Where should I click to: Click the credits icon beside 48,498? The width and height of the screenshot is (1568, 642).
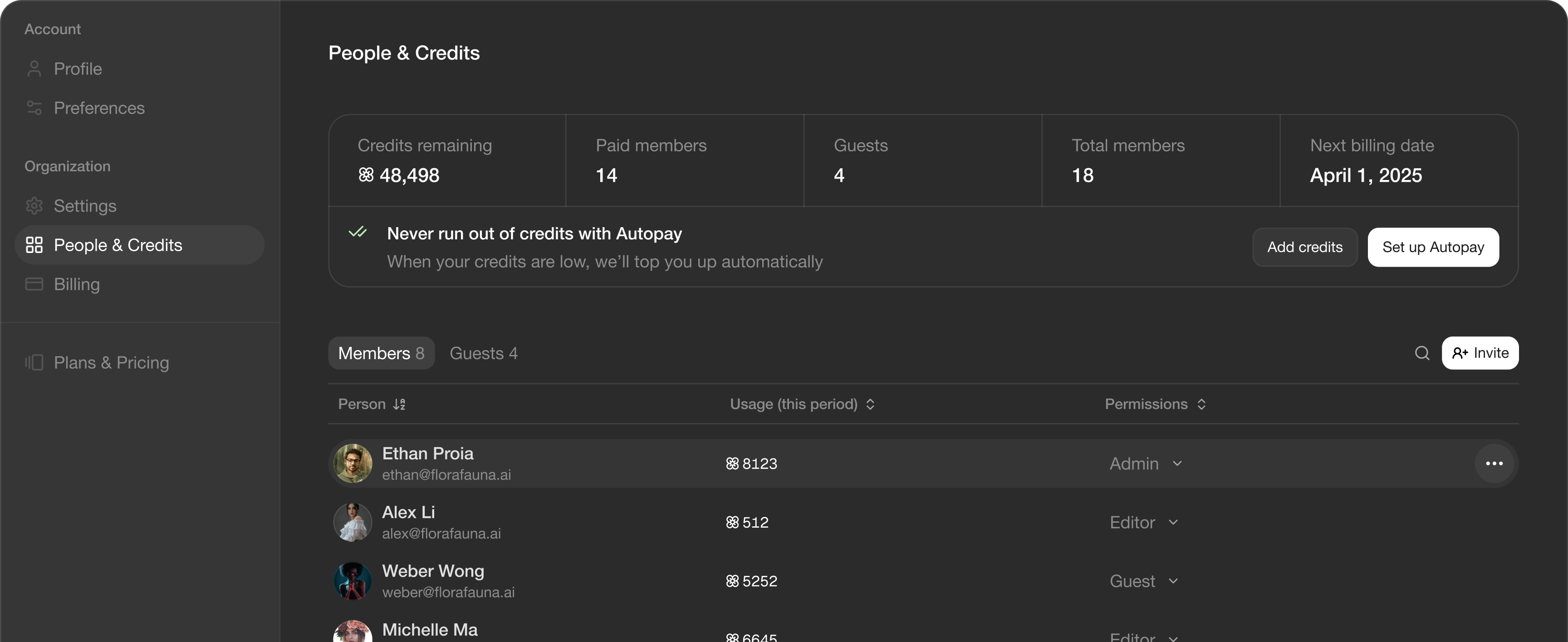click(x=366, y=175)
